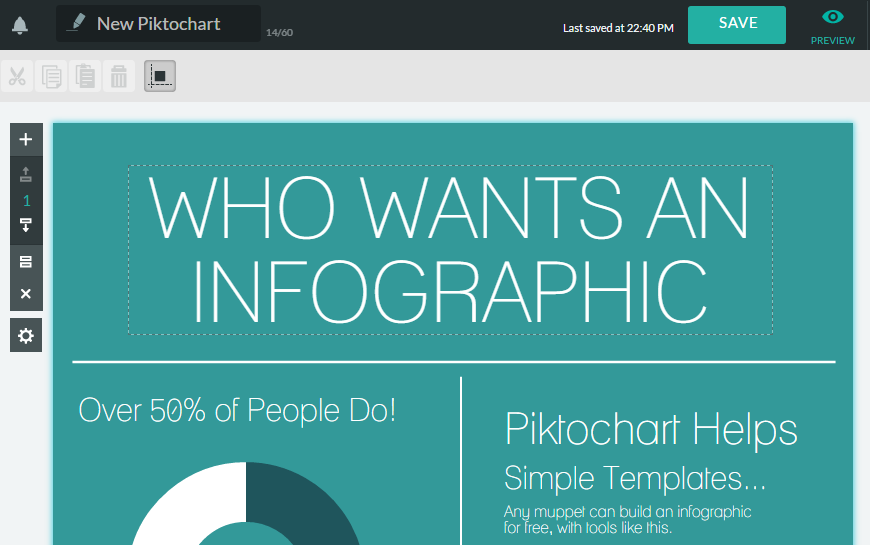Viewport: 870px width, 545px height.
Task: Select the Any muppet can build paragraph
Action: click(628, 519)
